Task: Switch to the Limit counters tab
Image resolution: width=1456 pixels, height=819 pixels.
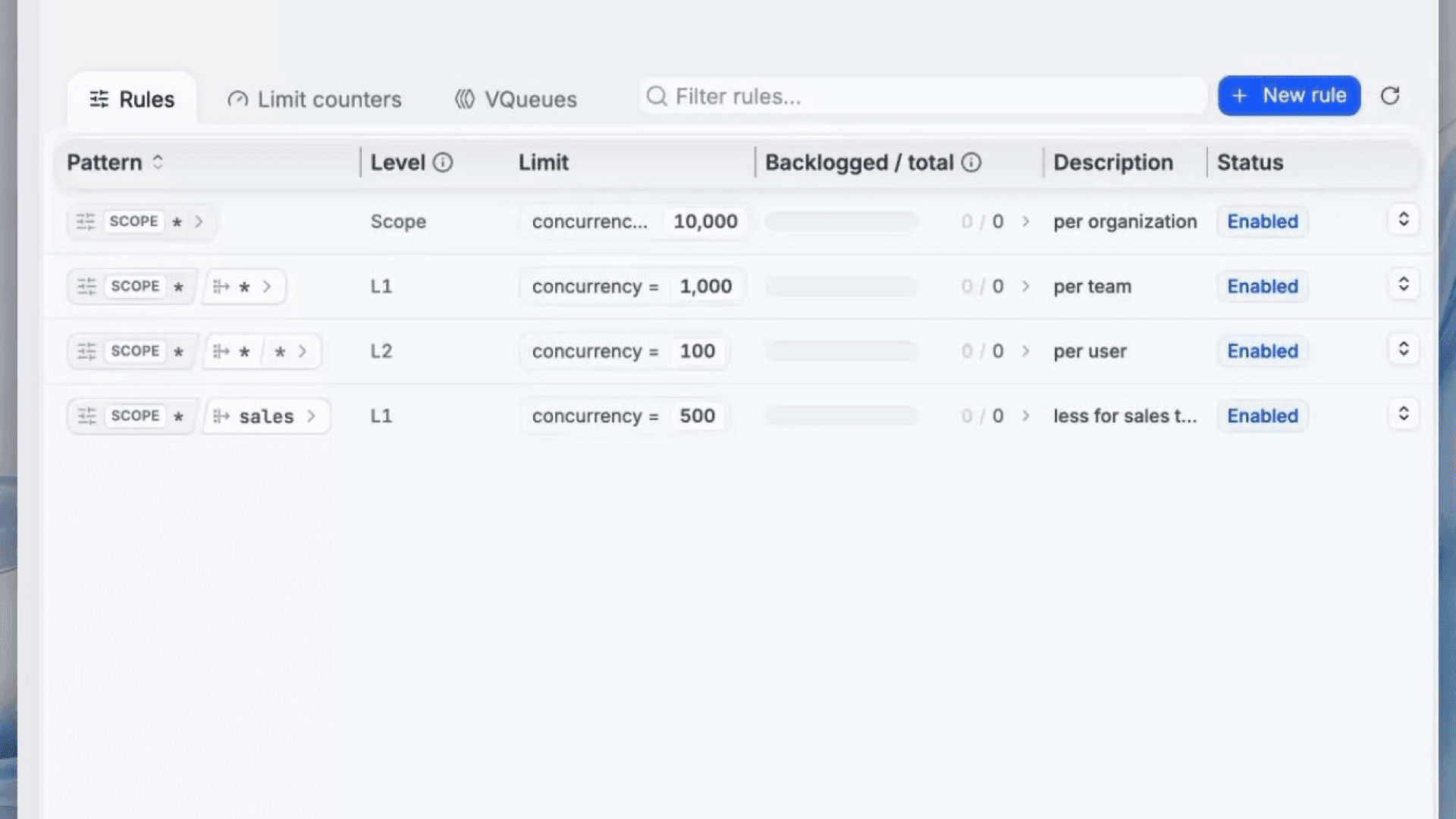Action: [315, 99]
